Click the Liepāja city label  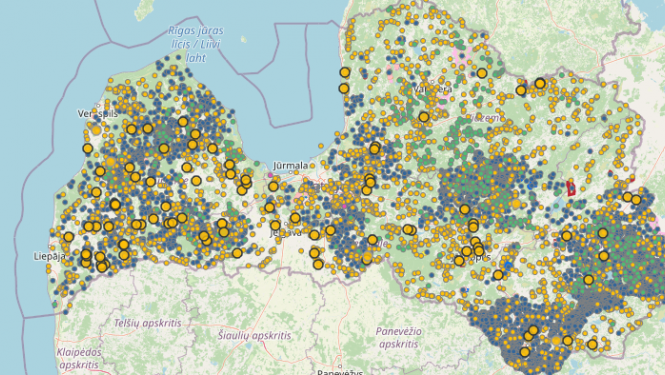pos(50,256)
